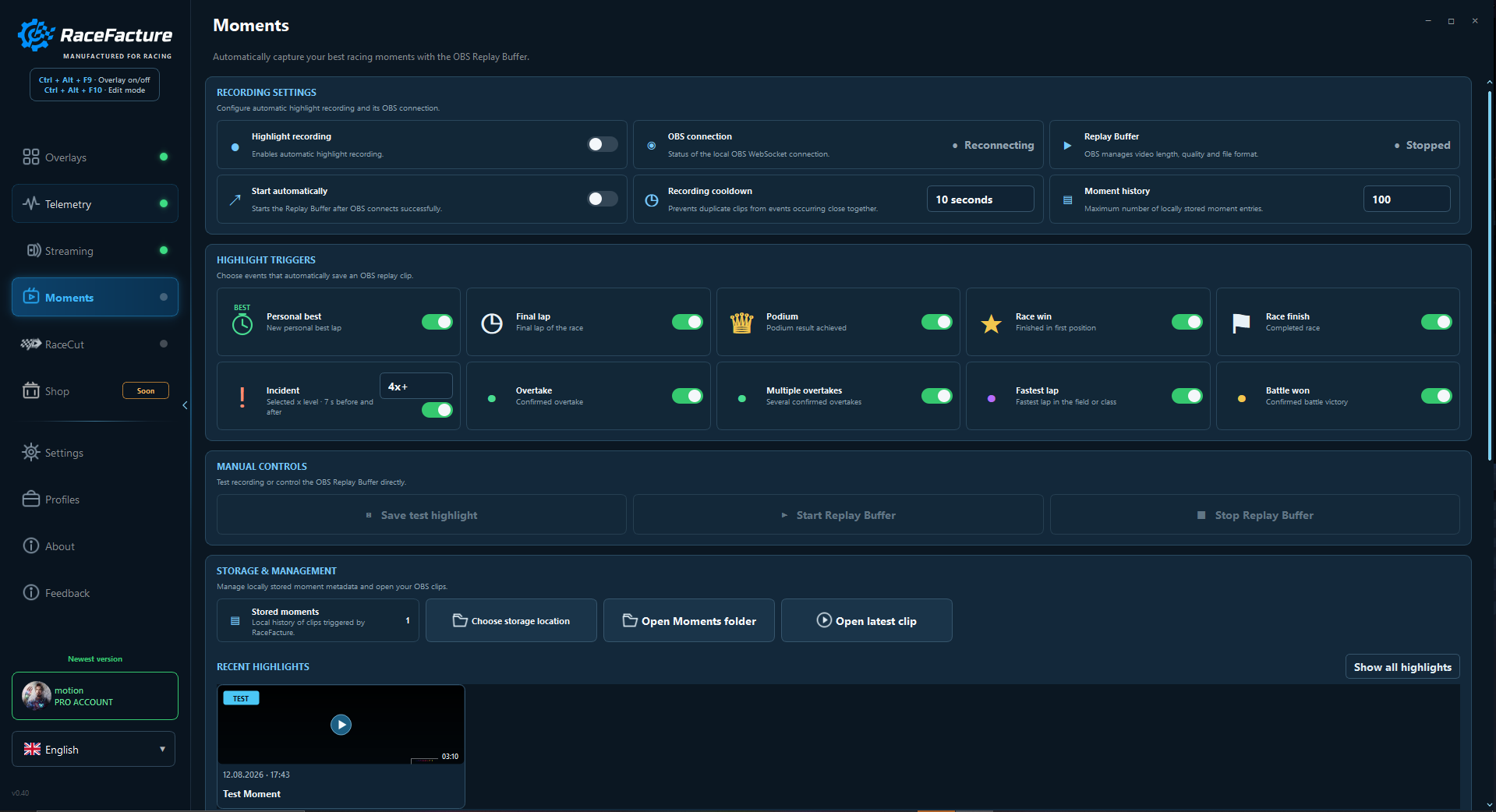The width and height of the screenshot is (1496, 812).
Task: Click the RaceCut checkered flag icon
Action: pyautogui.click(x=31, y=344)
